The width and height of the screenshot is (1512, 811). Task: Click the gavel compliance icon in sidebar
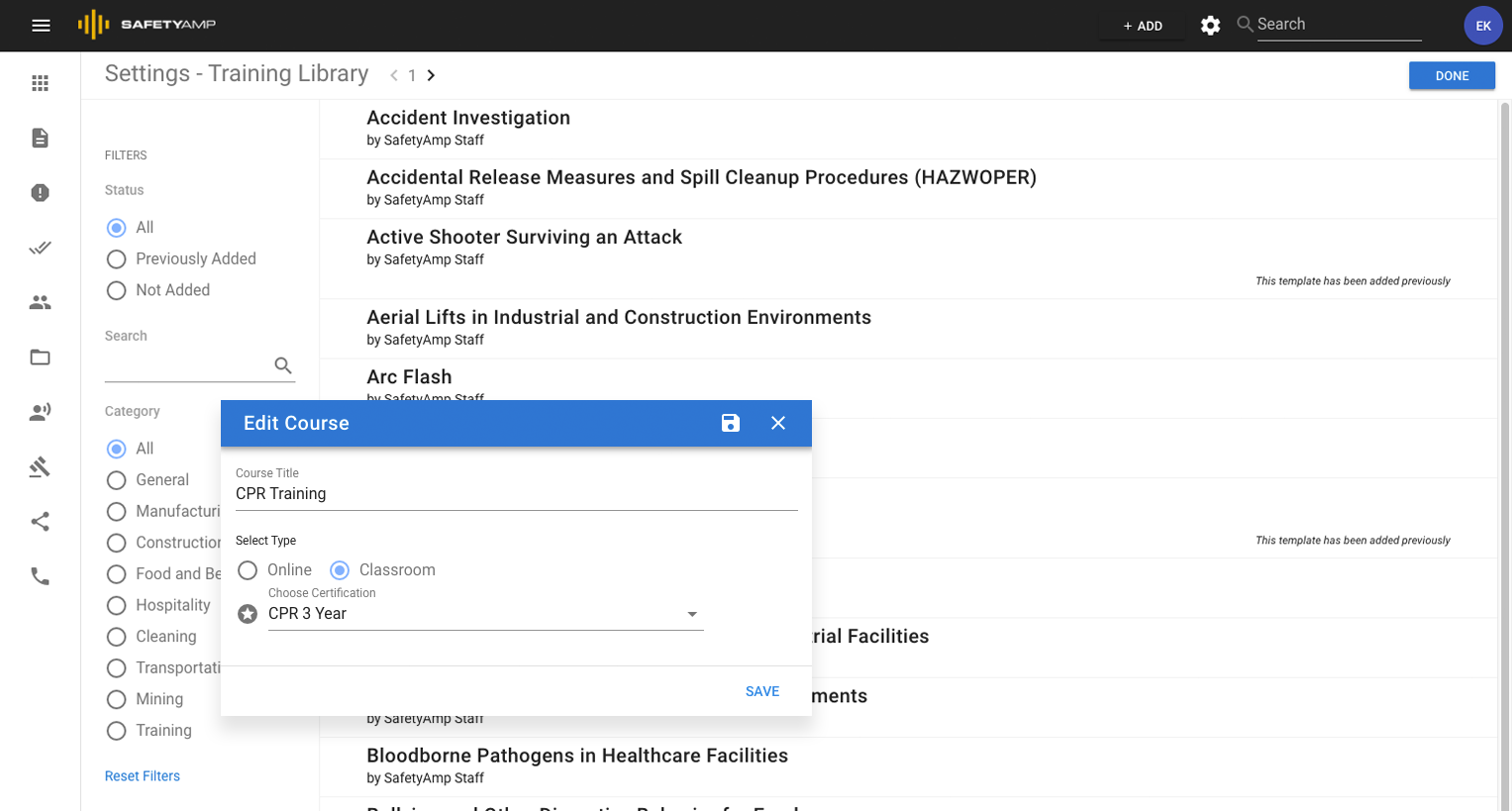pyautogui.click(x=40, y=466)
